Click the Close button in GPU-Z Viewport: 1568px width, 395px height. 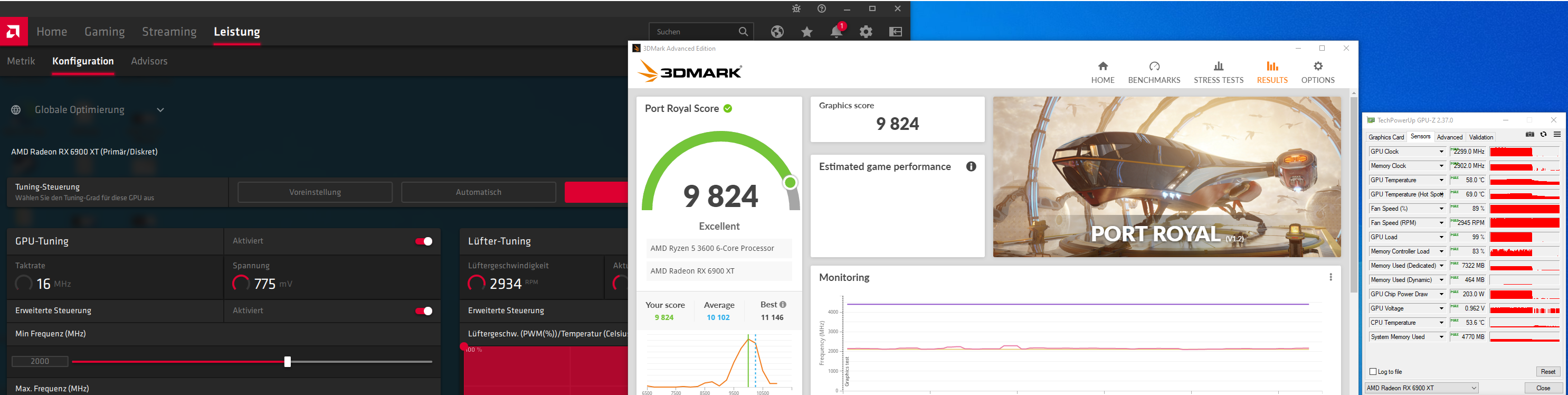coord(1543,388)
